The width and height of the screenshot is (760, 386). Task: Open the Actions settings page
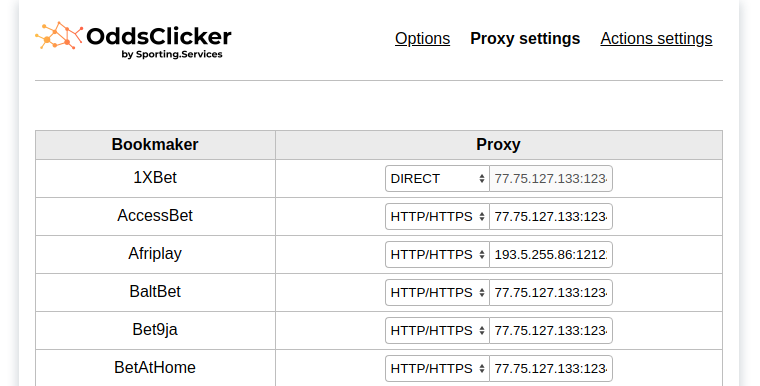656,38
